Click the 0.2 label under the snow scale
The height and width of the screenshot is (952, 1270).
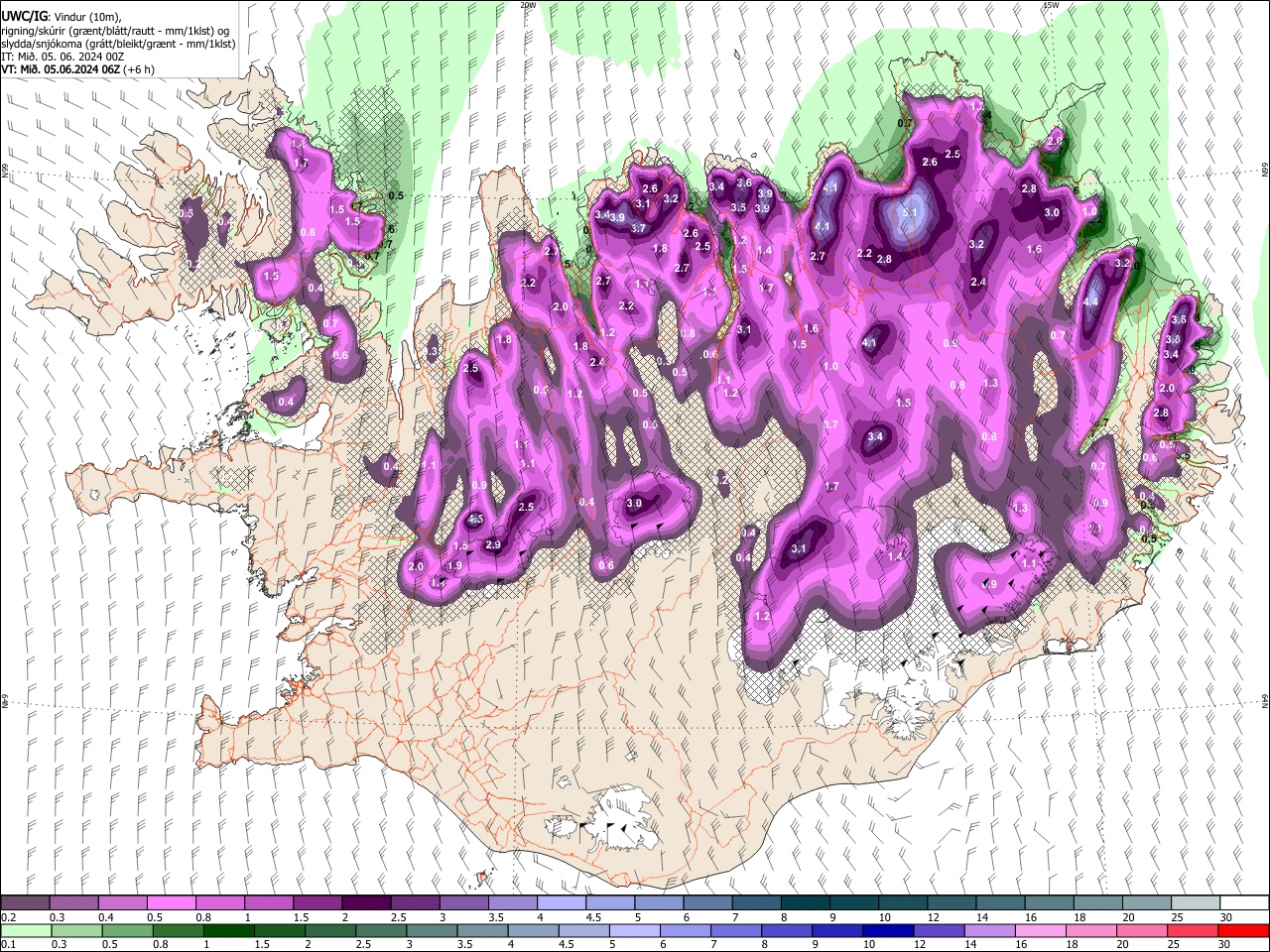(9, 917)
